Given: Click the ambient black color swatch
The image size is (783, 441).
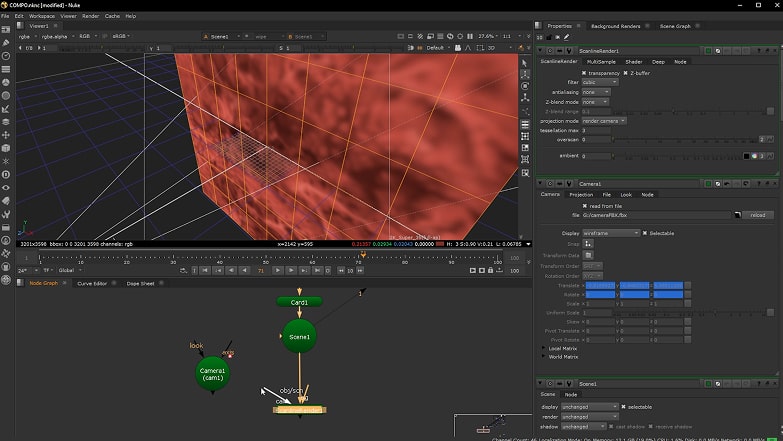Looking at the screenshot, I should click(x=747, y=156).
